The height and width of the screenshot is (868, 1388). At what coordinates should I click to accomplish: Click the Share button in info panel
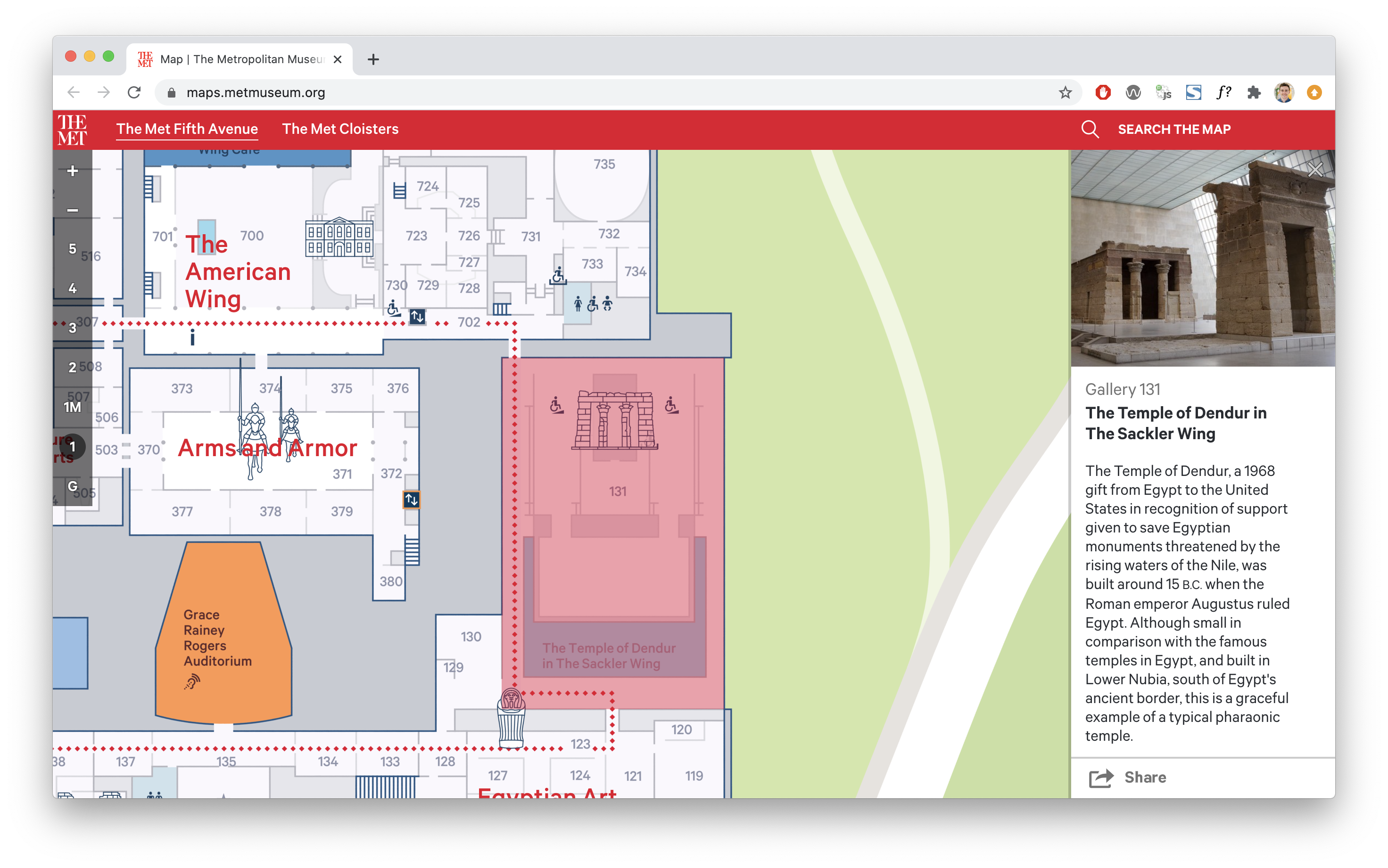click(x=1128, y=778)
